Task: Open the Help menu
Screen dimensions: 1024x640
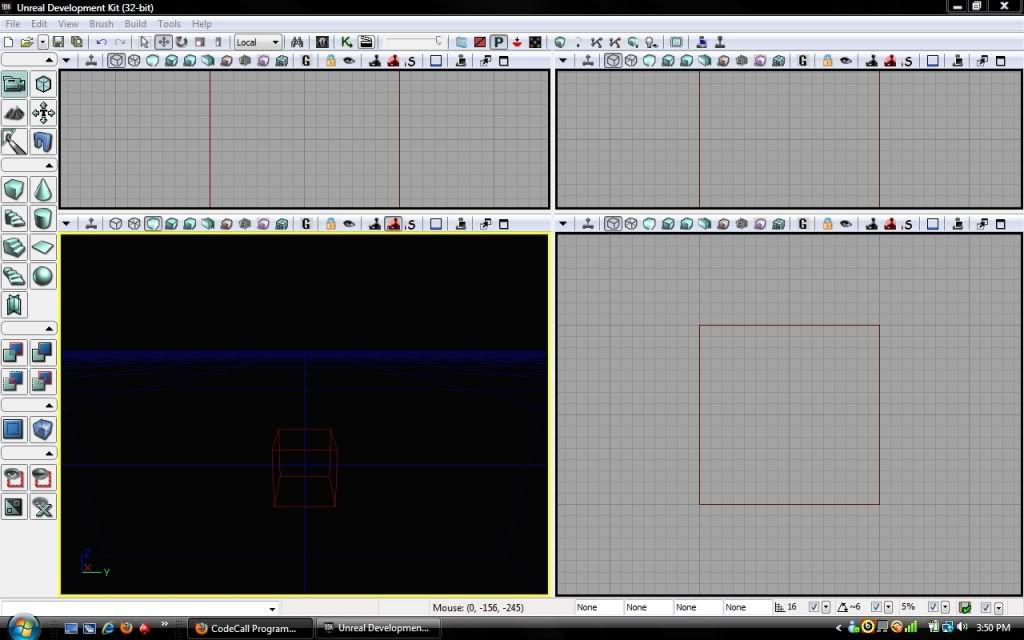Action: click(202, 24)
